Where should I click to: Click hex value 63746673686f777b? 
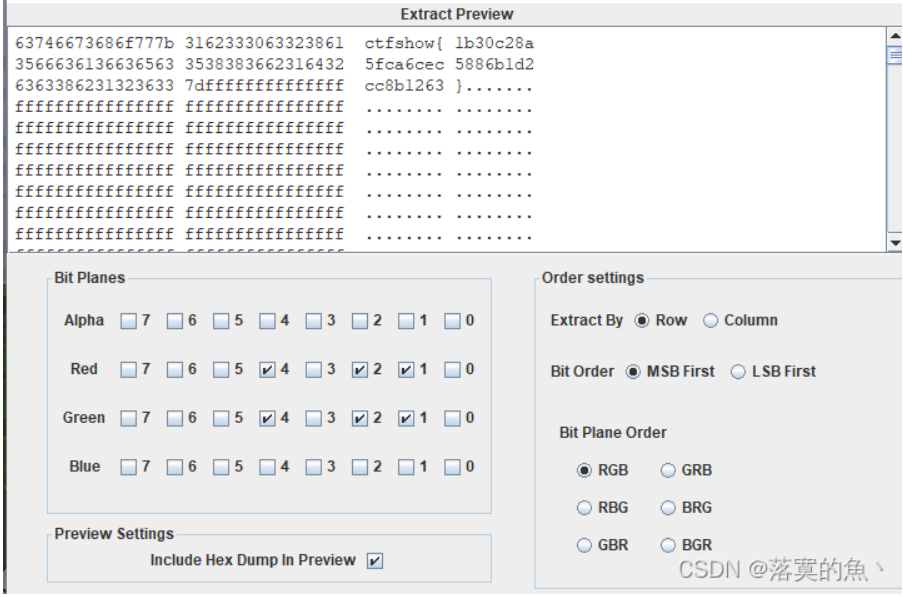[x=94, y=43]
